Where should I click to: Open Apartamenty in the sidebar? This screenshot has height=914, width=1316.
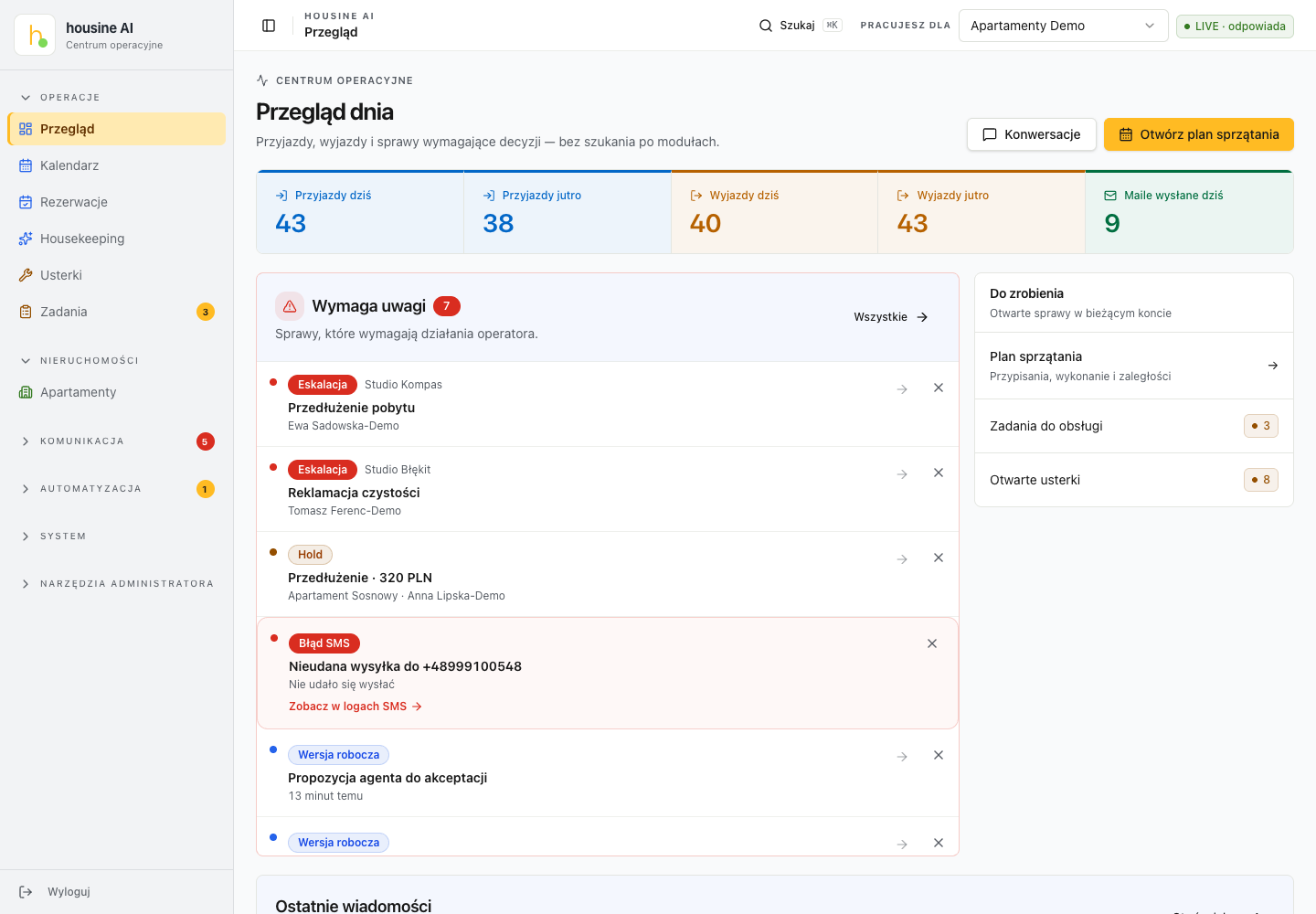pos(116,392)
